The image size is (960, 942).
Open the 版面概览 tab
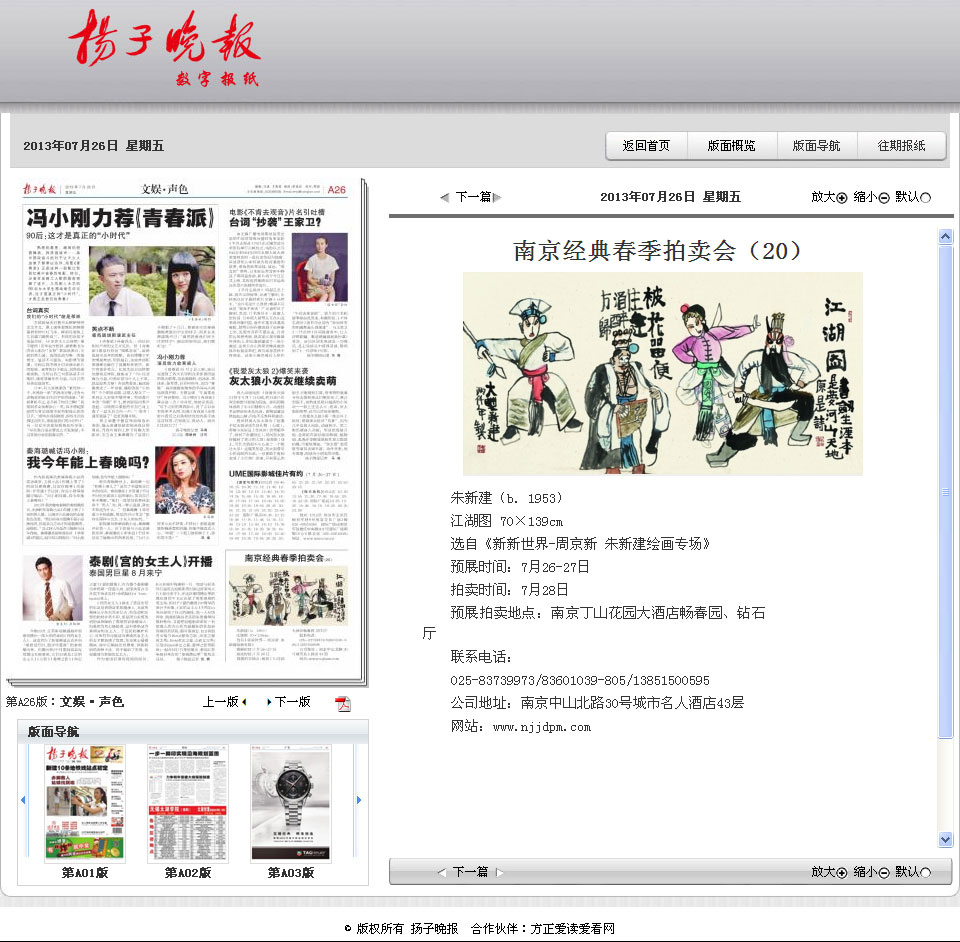point(732,146)
